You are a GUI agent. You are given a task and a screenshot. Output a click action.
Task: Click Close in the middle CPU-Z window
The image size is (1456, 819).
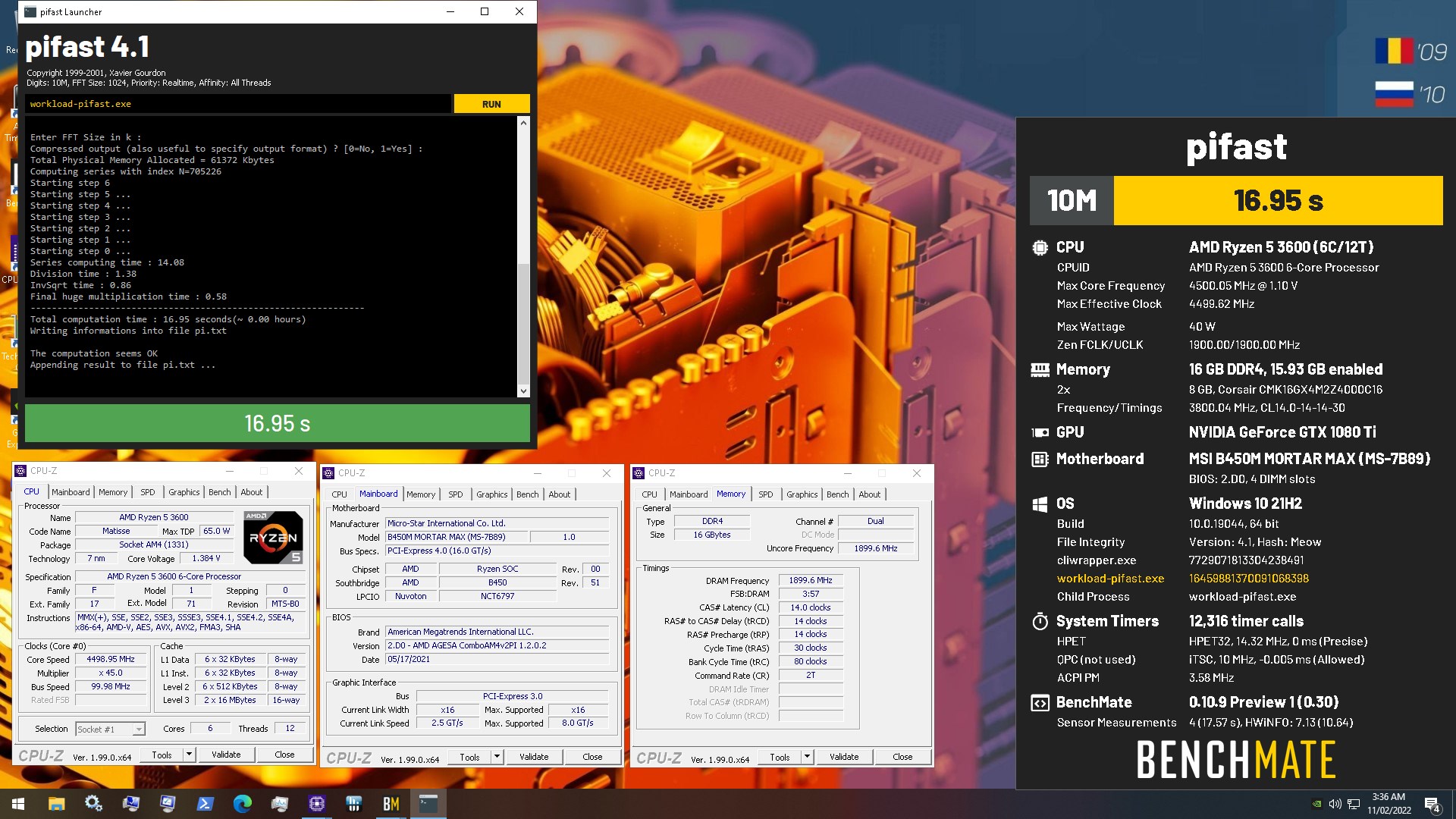point(592,757)
